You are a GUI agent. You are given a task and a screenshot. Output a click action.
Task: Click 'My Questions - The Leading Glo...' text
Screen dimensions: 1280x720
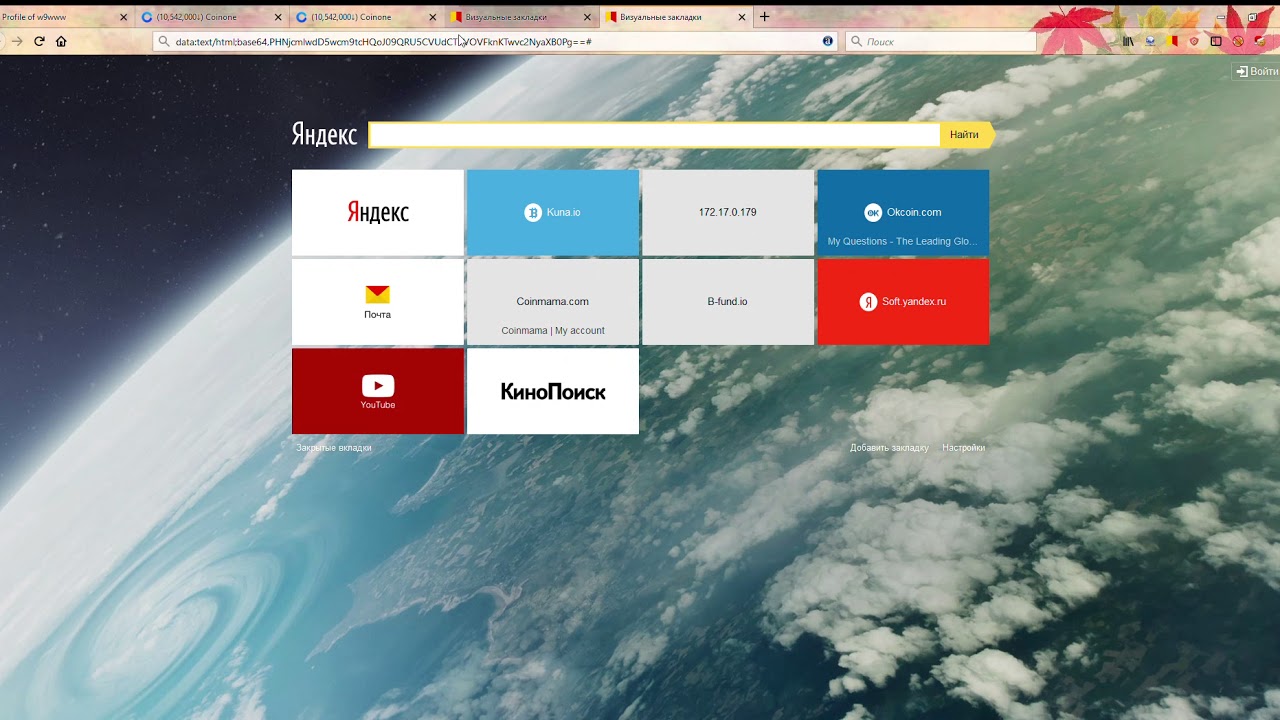[x=902, y=241]
